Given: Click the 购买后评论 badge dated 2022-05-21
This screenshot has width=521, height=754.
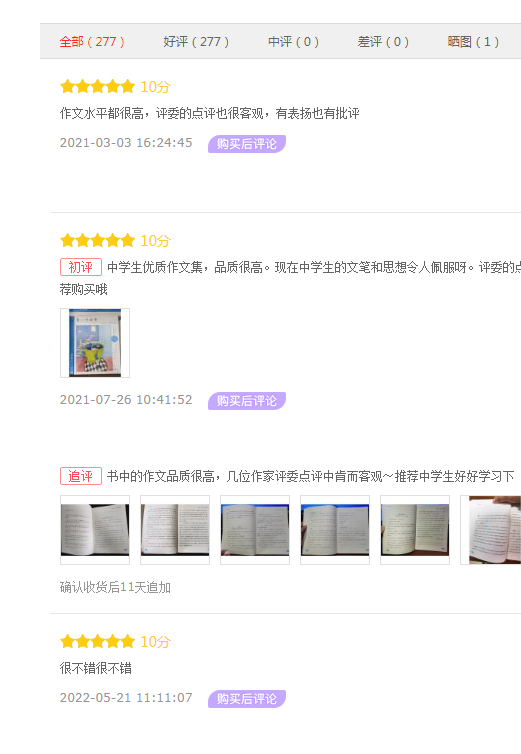Looking at the screenshot, I should point(247,699).
